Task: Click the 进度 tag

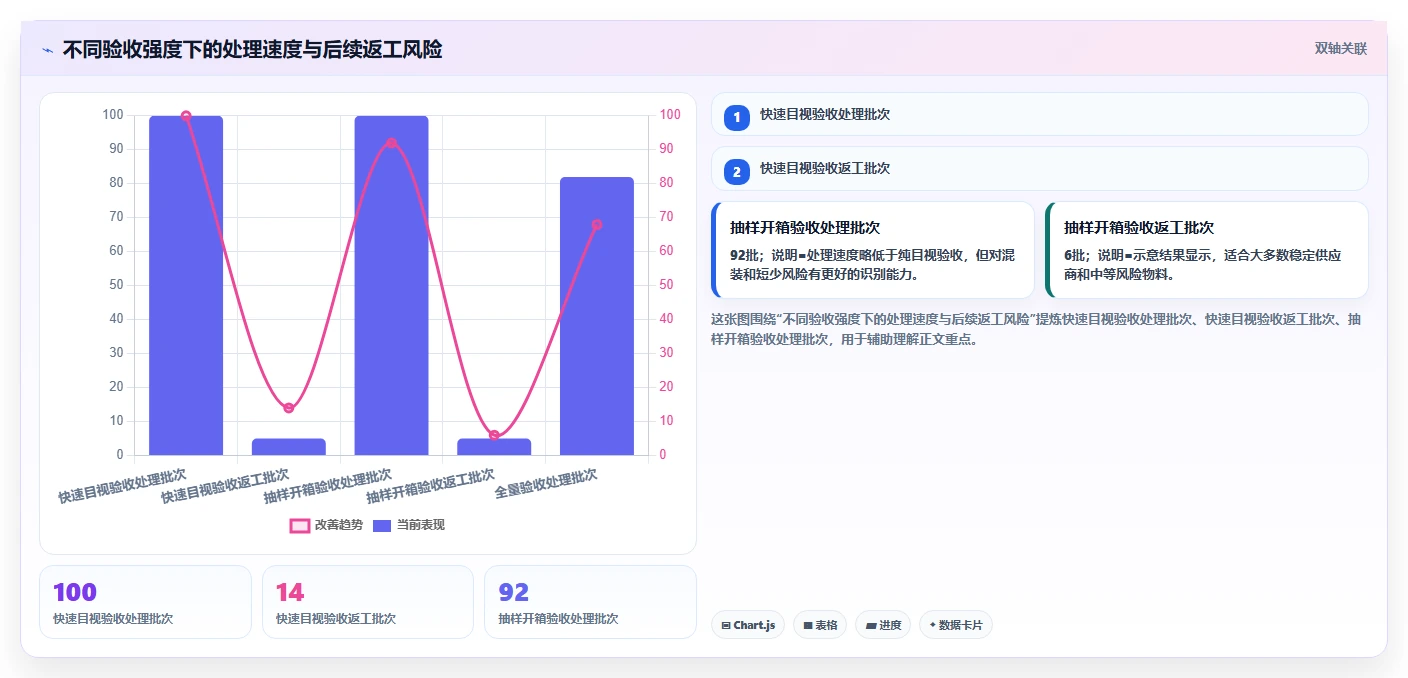Action: pos(883,625)
